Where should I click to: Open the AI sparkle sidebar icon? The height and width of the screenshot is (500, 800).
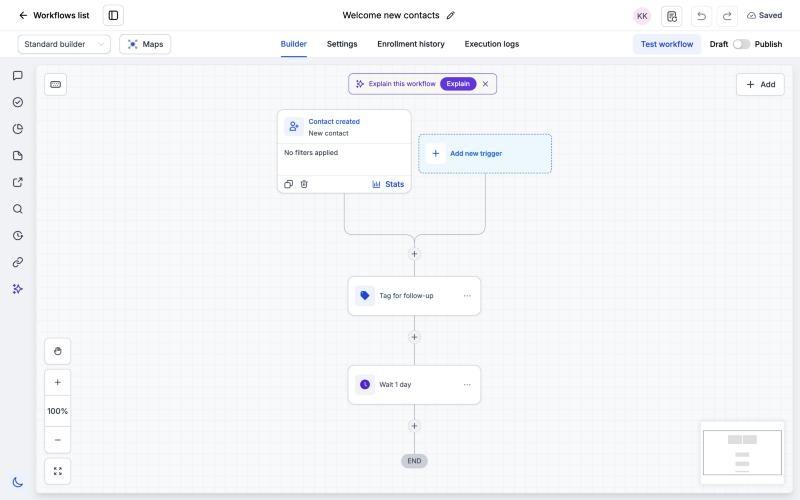tap(18, 289)
